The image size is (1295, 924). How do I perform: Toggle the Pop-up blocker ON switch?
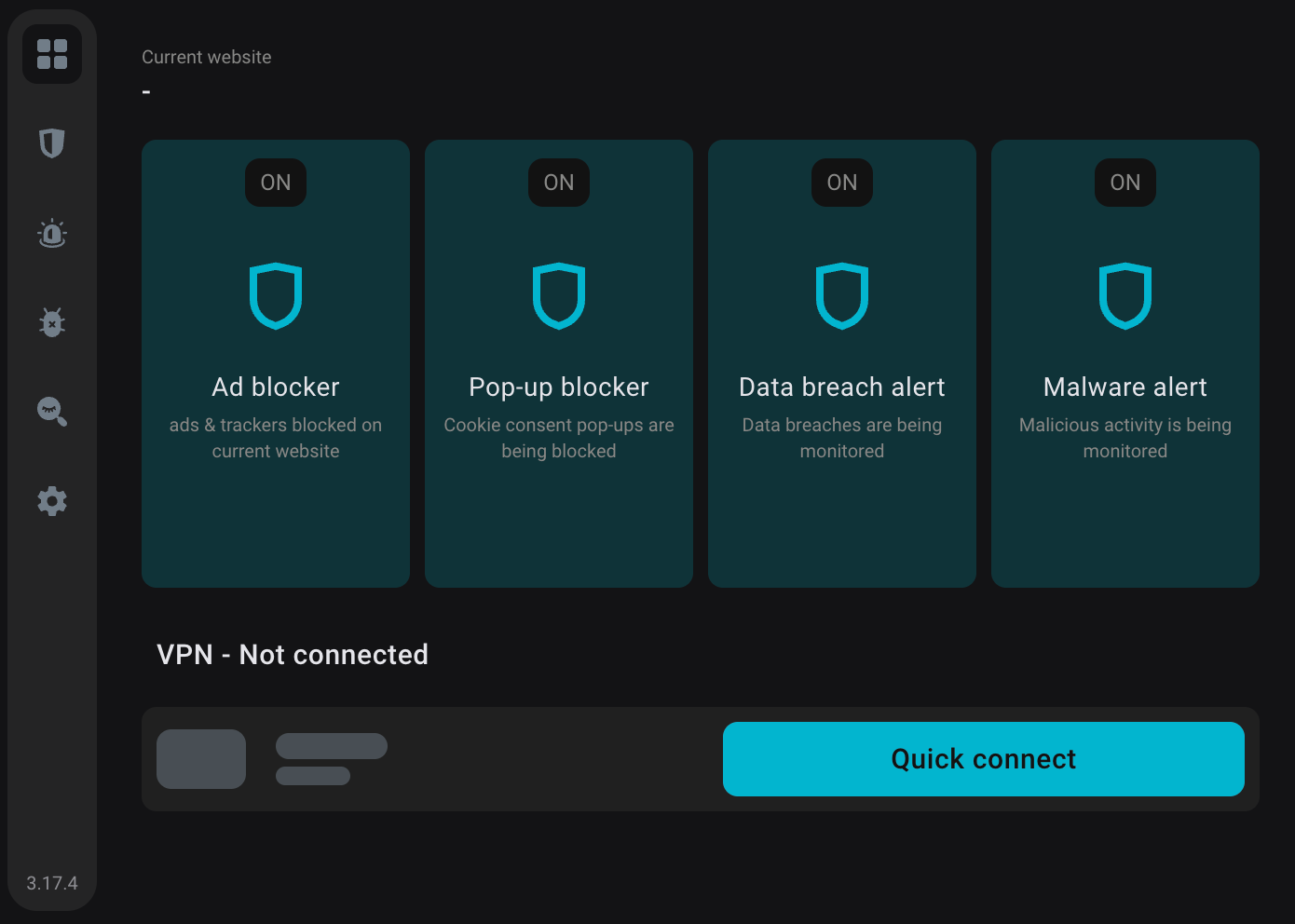[559, 183]
